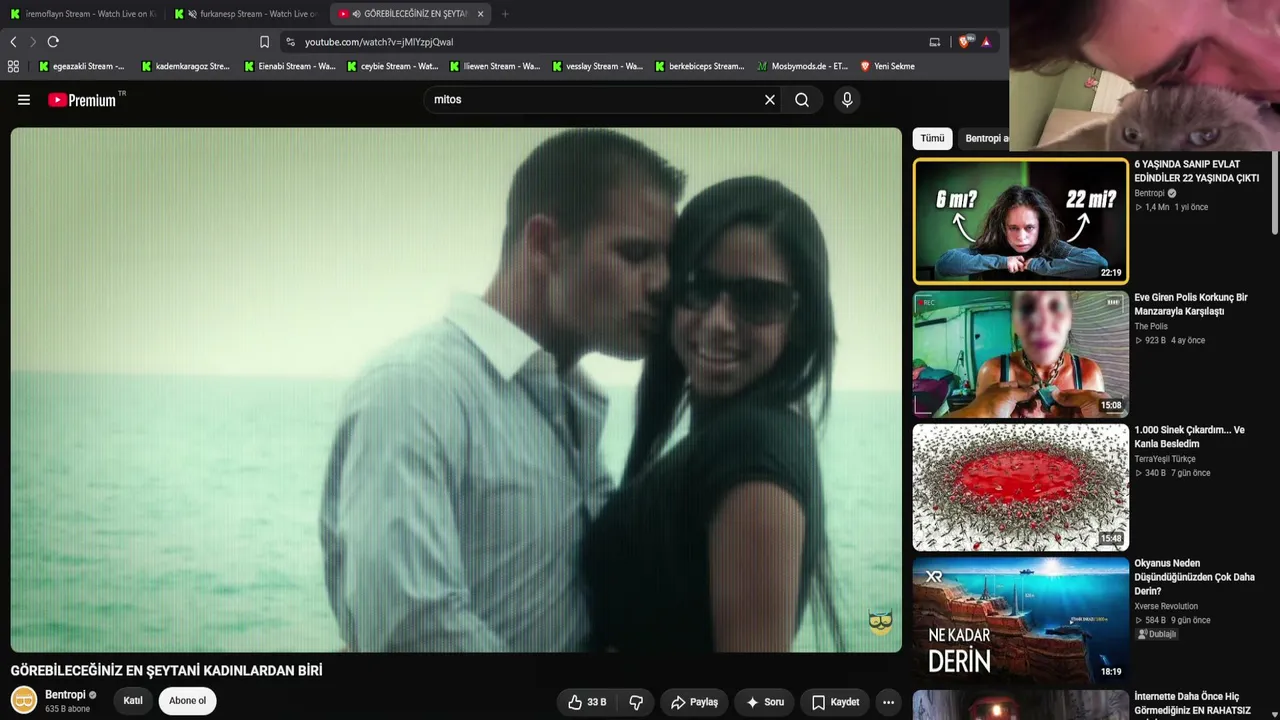Screen dimensions: 1280x720
Task: Go back using the browser back arrow
Action: (13, 42)
